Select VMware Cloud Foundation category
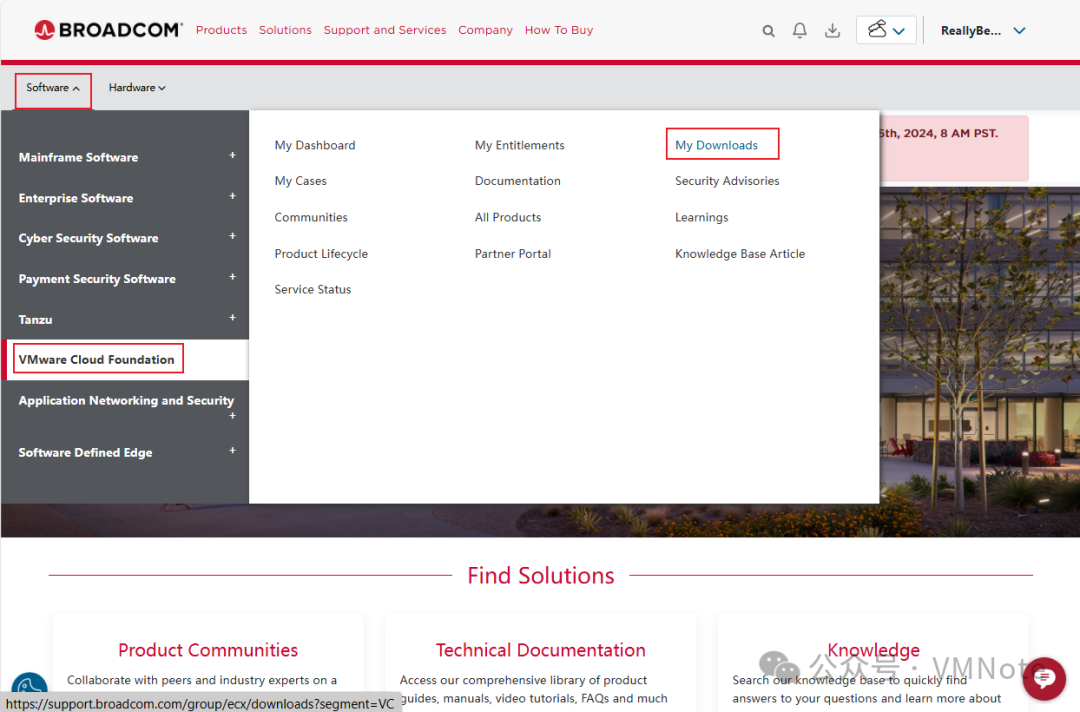Viewport: 1080px width, 712px height. coord(96,359)
